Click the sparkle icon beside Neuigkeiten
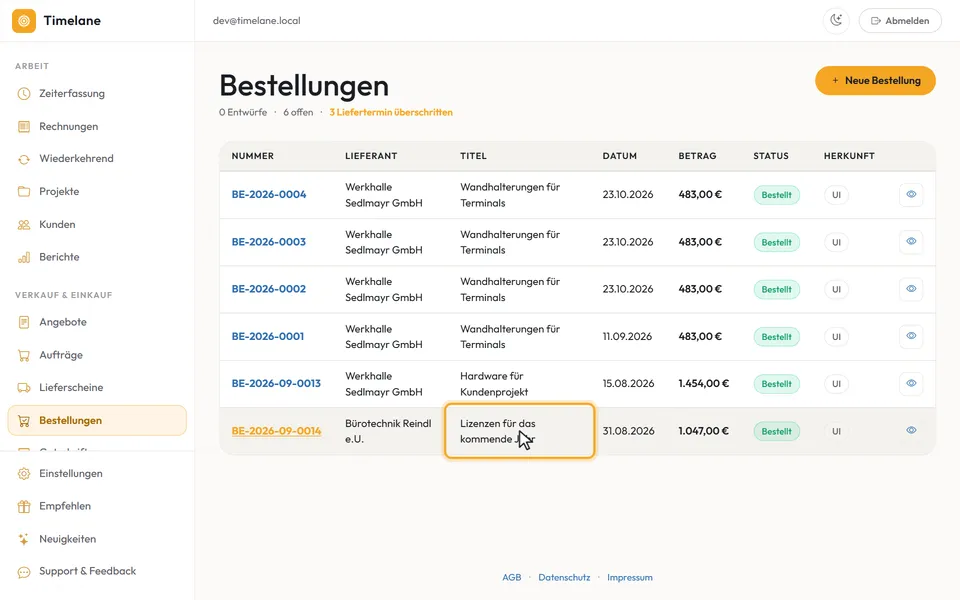 point(24,539)
